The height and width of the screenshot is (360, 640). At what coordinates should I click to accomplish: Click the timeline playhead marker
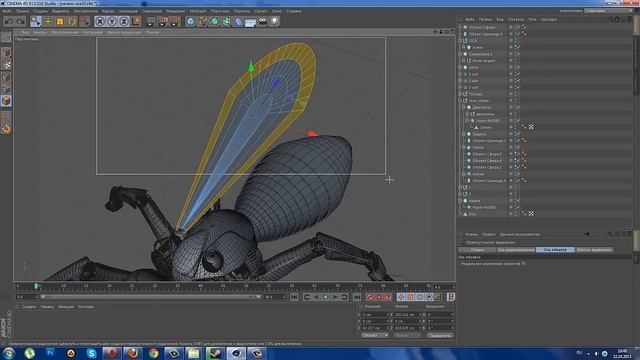click(x=36, y=287)
